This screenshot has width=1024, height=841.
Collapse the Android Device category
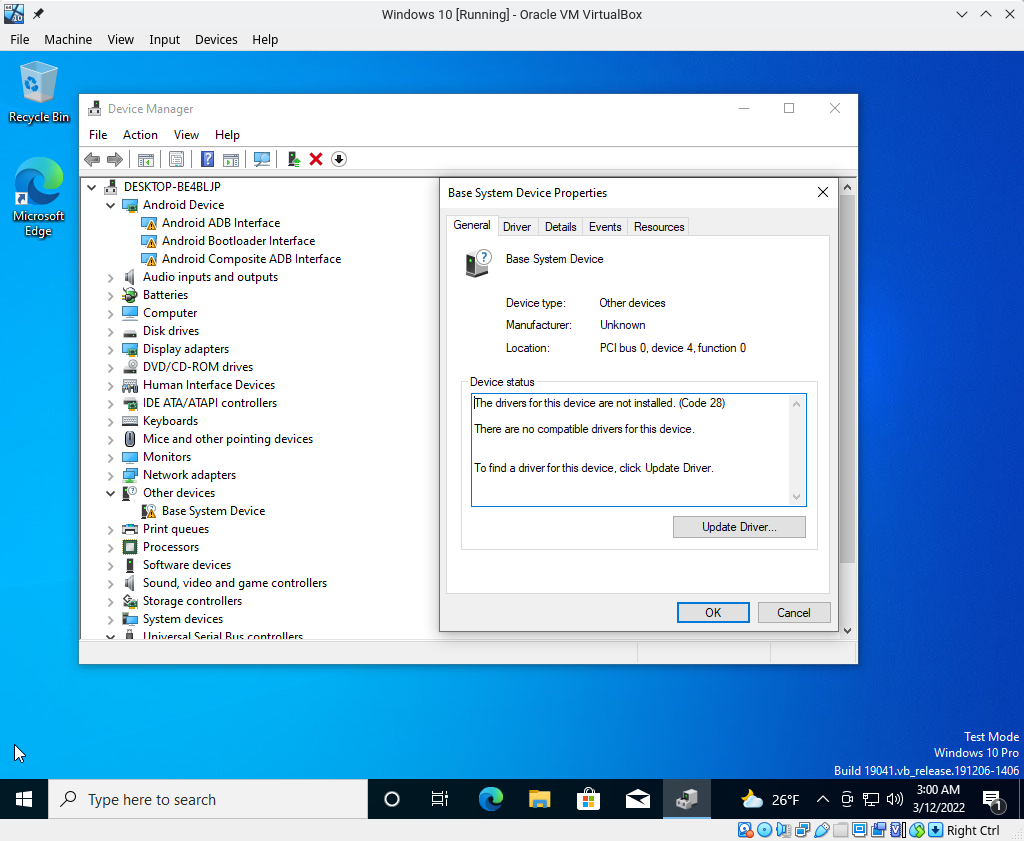point(110,206)
